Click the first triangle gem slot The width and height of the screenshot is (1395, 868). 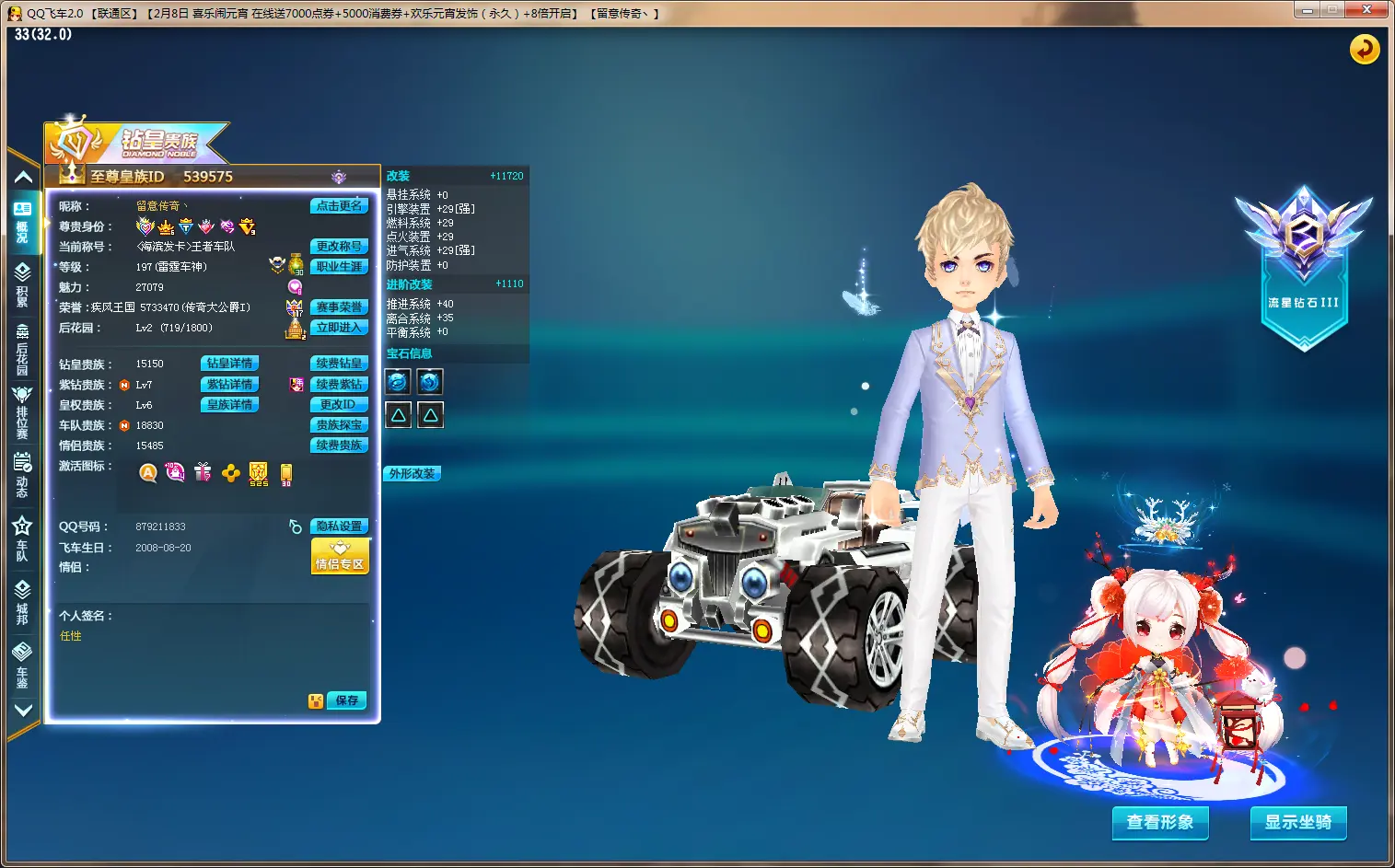click(398, 415)
